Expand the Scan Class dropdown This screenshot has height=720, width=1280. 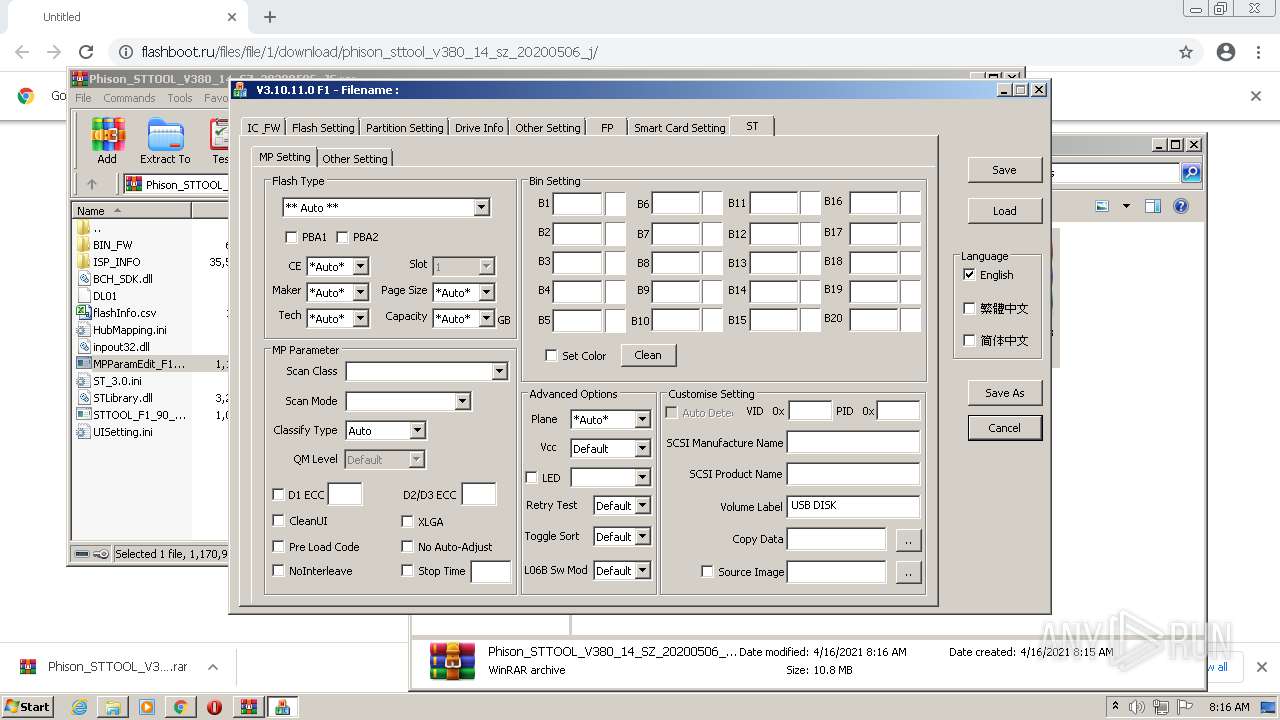(x=499, y=372)
